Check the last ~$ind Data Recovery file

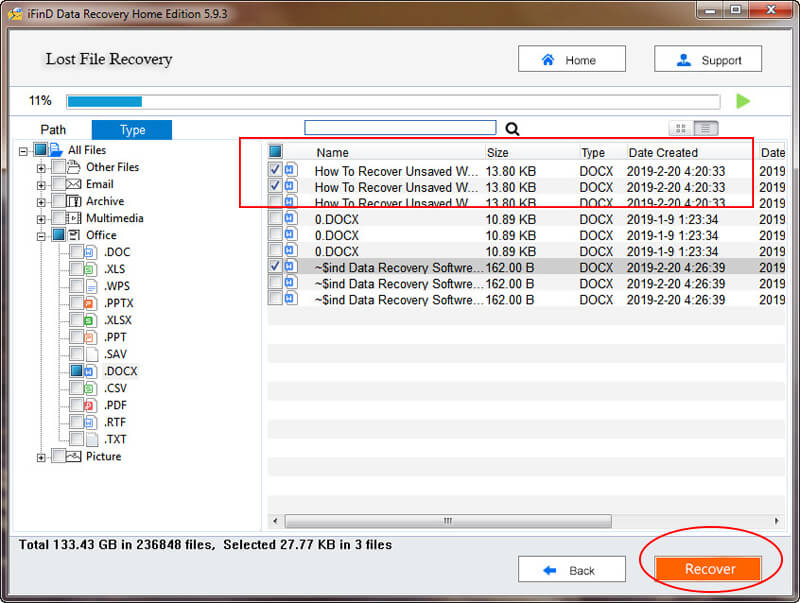tap(275, 297)
